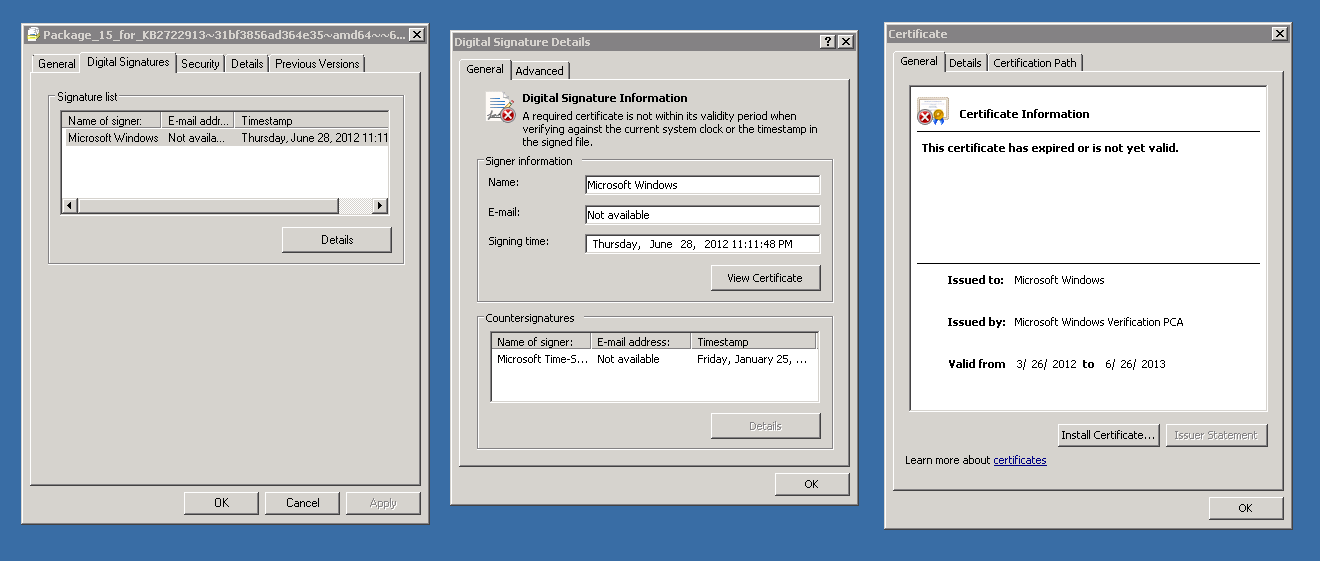Select the Microsoft Time-S... countersignature row
The height and width of the screenshot is (561, 1320).
point(654,359)
